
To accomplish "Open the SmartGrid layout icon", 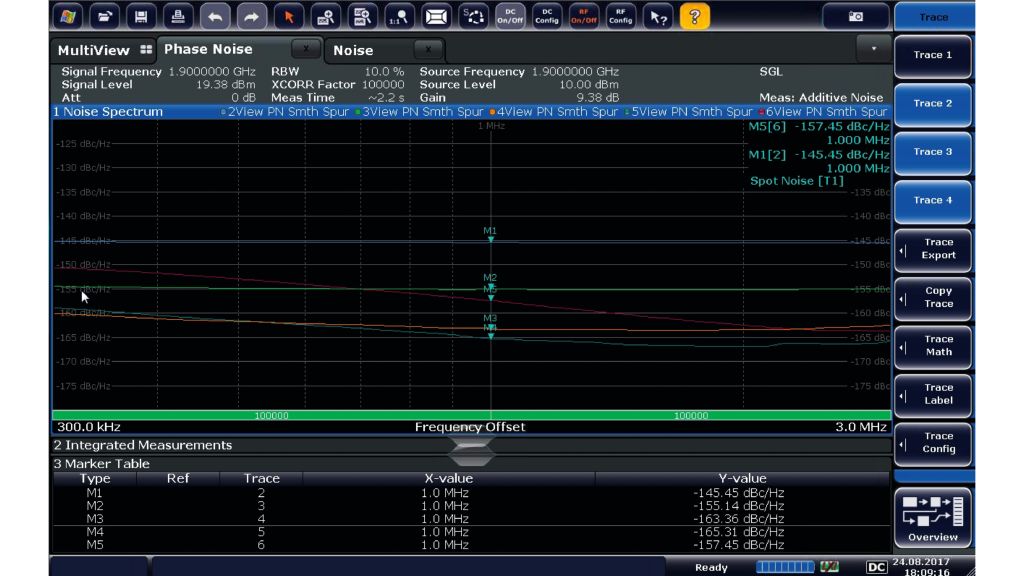I will click(473, 16).
